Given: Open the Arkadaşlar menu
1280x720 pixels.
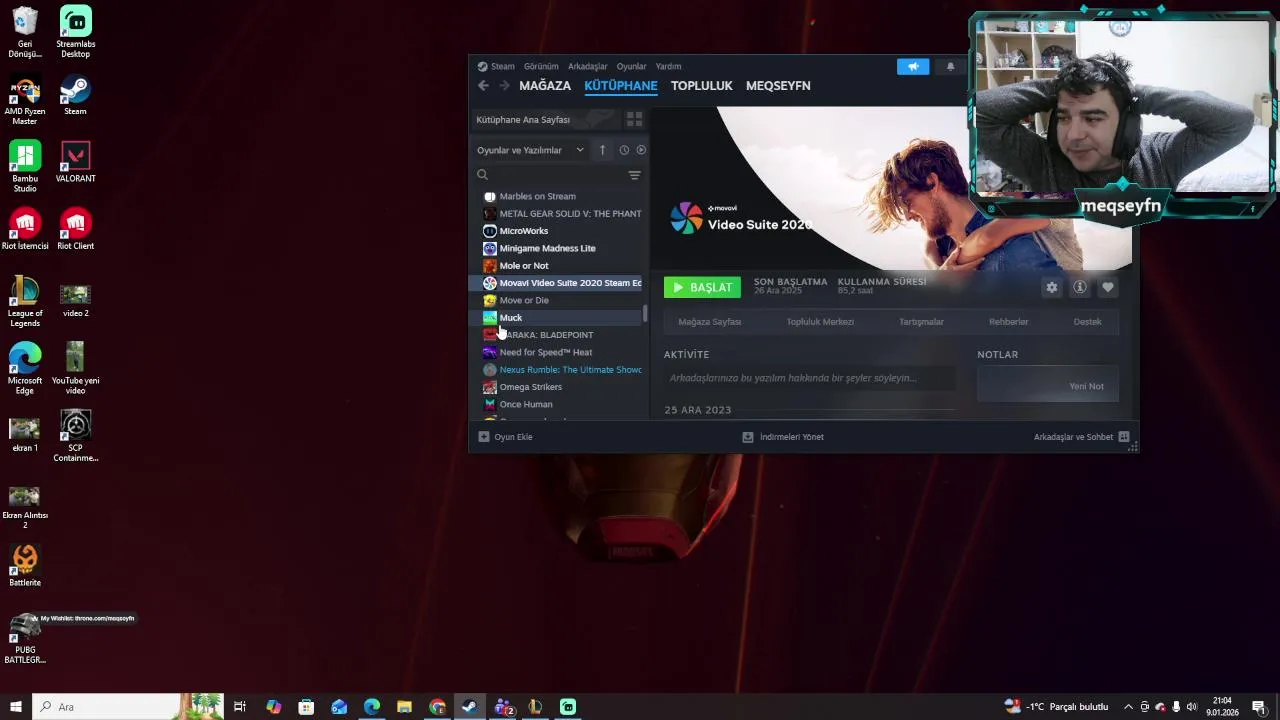Looking at the screenshot, I should (x=588, y=66).
